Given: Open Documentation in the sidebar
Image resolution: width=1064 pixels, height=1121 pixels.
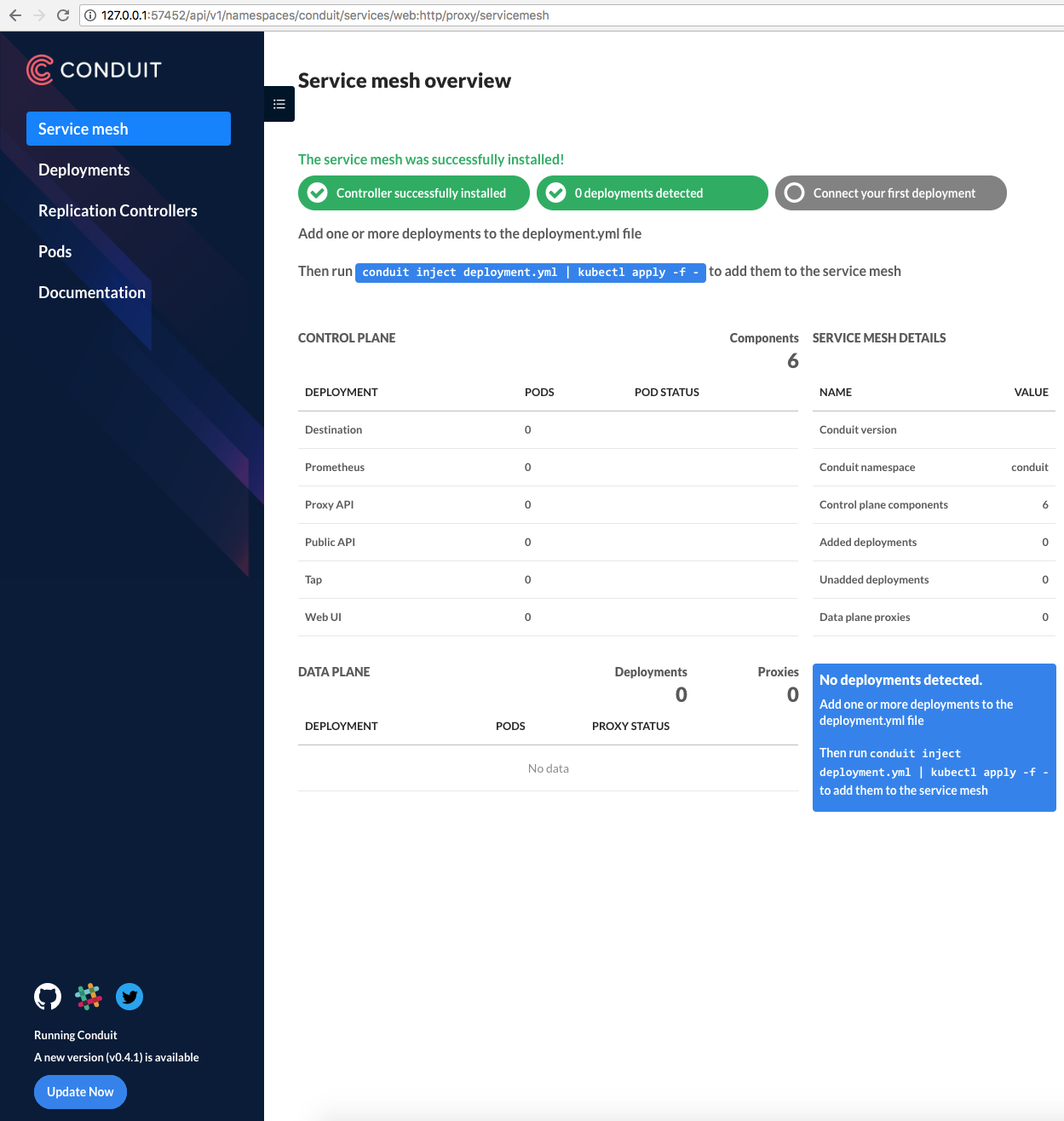Looking at the screenshot, I should point(92,292).
